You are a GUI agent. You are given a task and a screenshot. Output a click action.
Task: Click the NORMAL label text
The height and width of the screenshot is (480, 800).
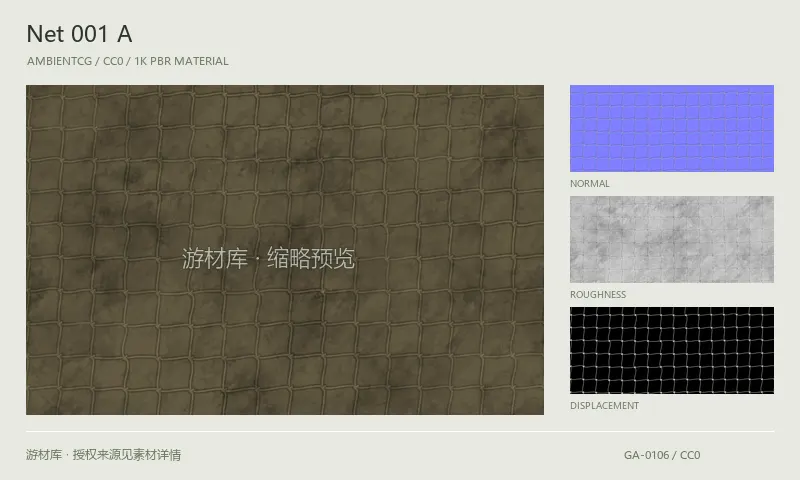click(590, 184)
